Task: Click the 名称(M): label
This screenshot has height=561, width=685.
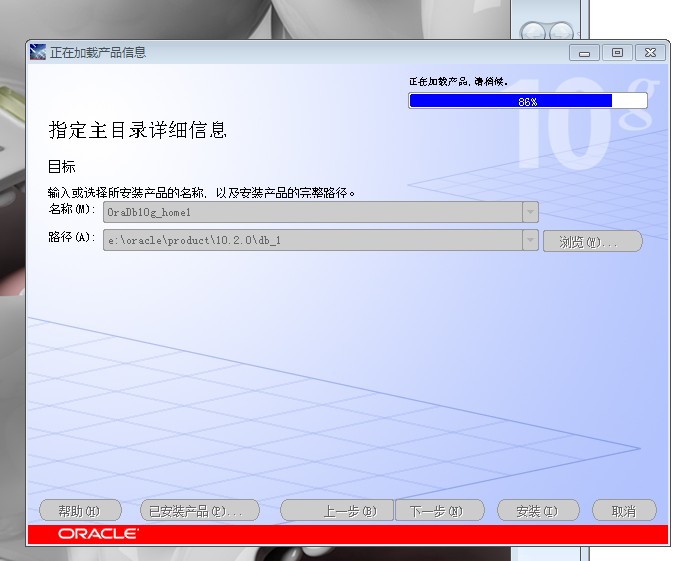Action: coord(72,209)
